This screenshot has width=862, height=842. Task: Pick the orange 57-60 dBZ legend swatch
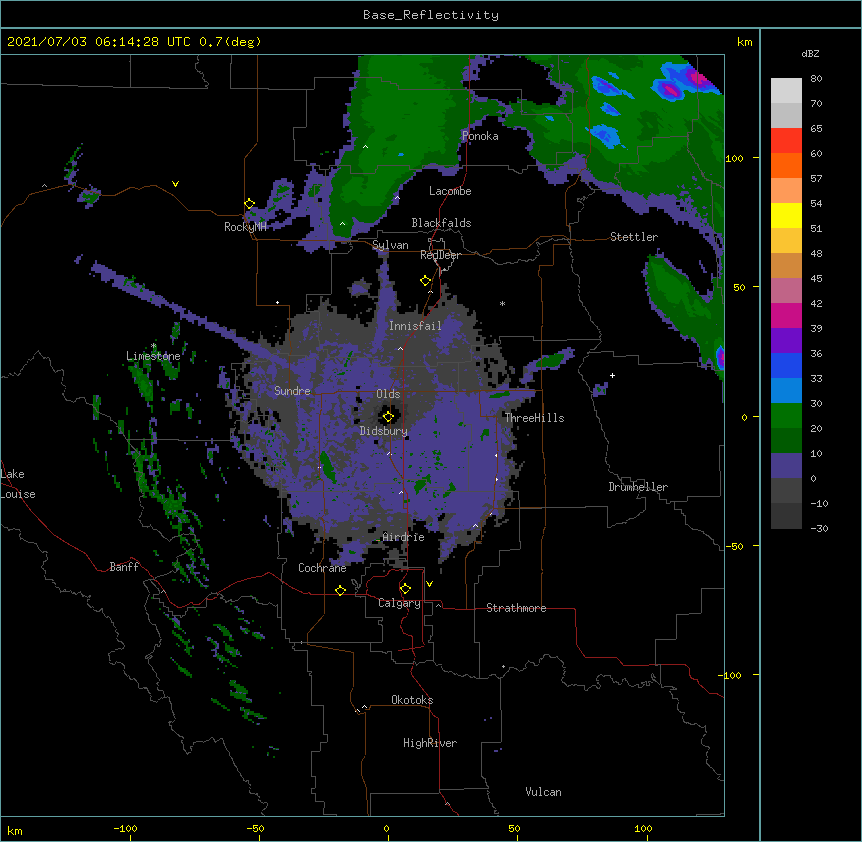[x=786, y=165]
